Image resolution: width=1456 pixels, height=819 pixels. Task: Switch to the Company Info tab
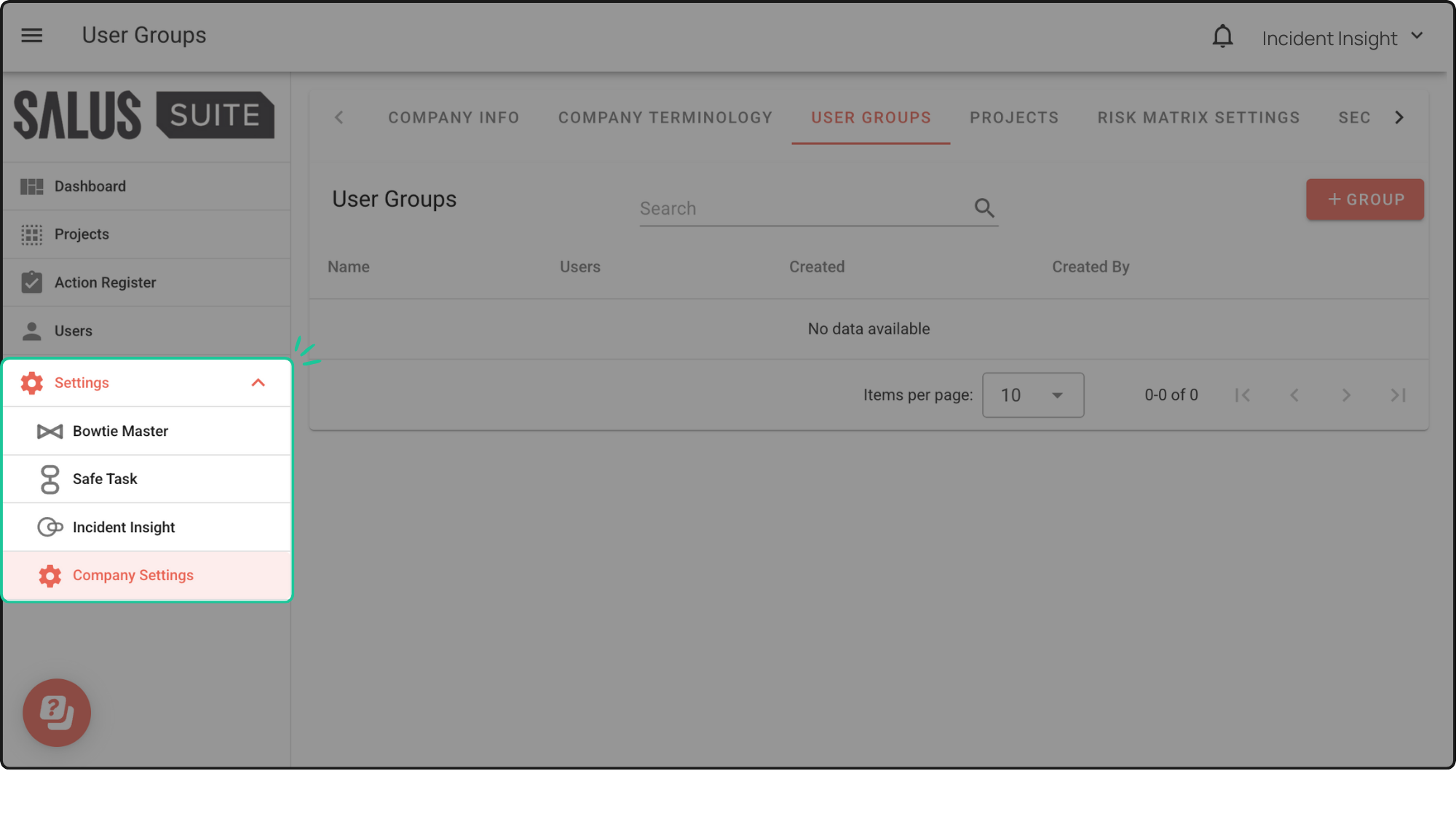tap(453, 118)
